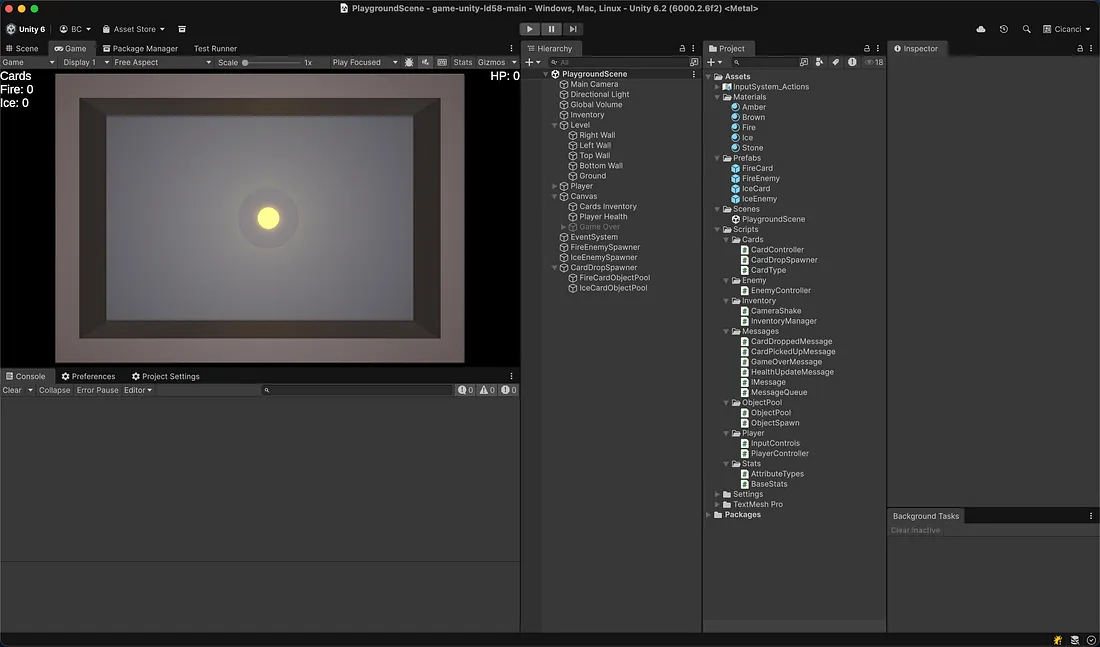The image size is (1100, 647).
Task: Click the FireEnemy prefab in Project
Action: (x=760, y=178)
